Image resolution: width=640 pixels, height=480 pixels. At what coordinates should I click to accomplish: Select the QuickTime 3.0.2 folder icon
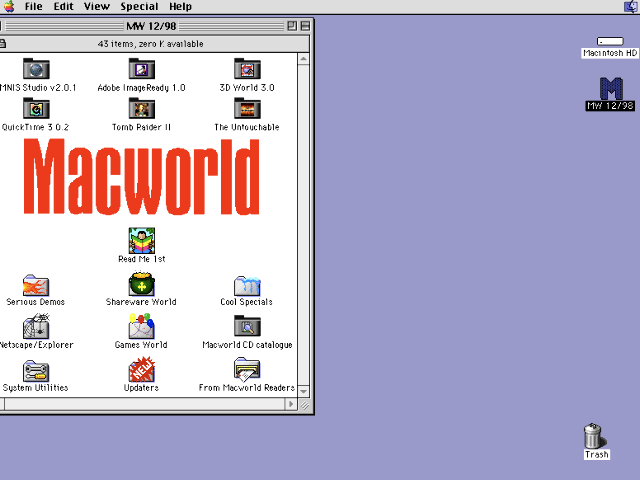pyautogui.click(x=36, y=108)
